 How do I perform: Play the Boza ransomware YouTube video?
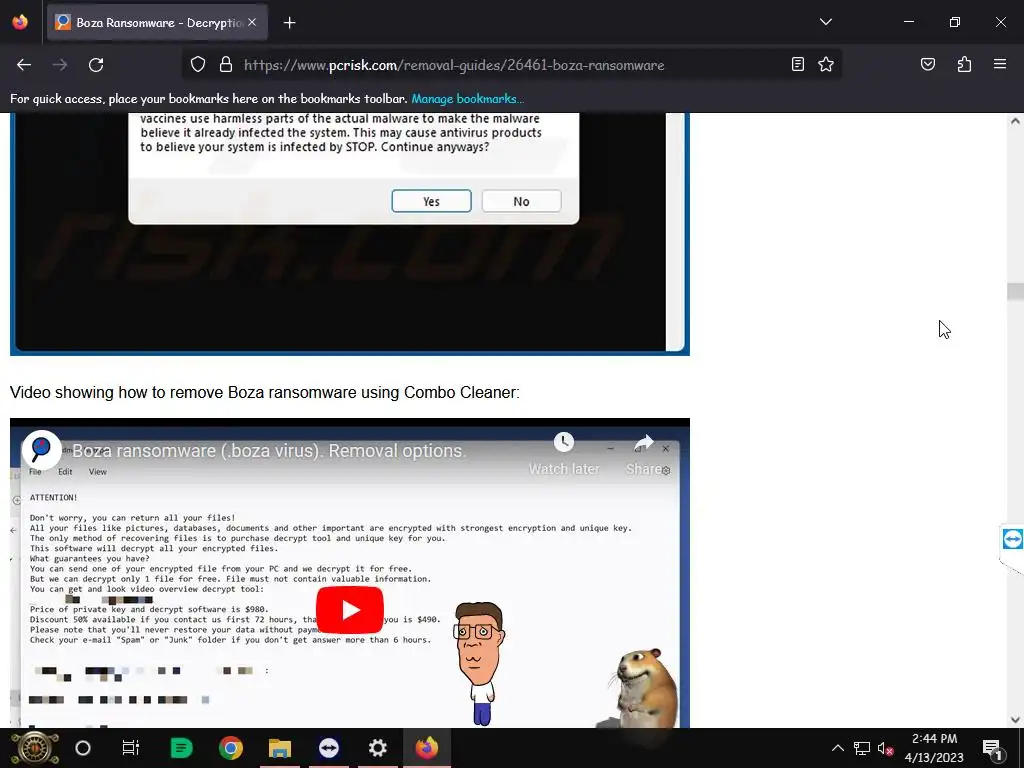[349, 610]
